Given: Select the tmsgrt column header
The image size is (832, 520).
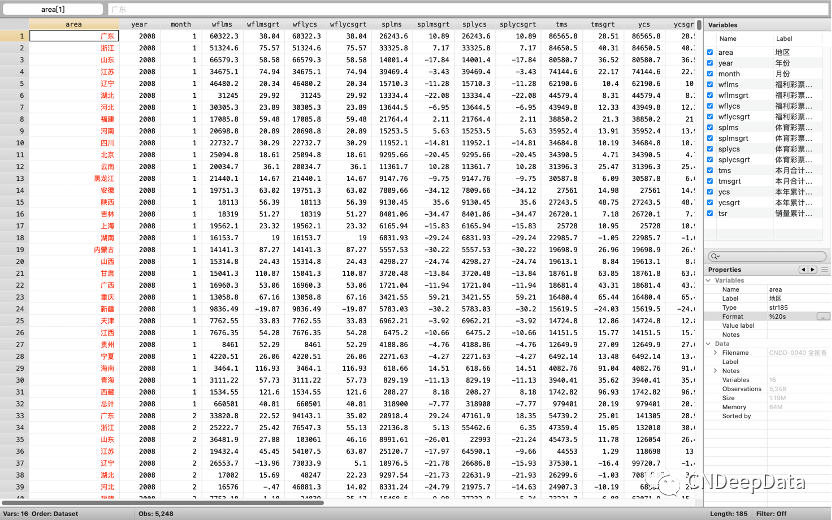Looking at the screenshot, I should click(x=603, y=24).
